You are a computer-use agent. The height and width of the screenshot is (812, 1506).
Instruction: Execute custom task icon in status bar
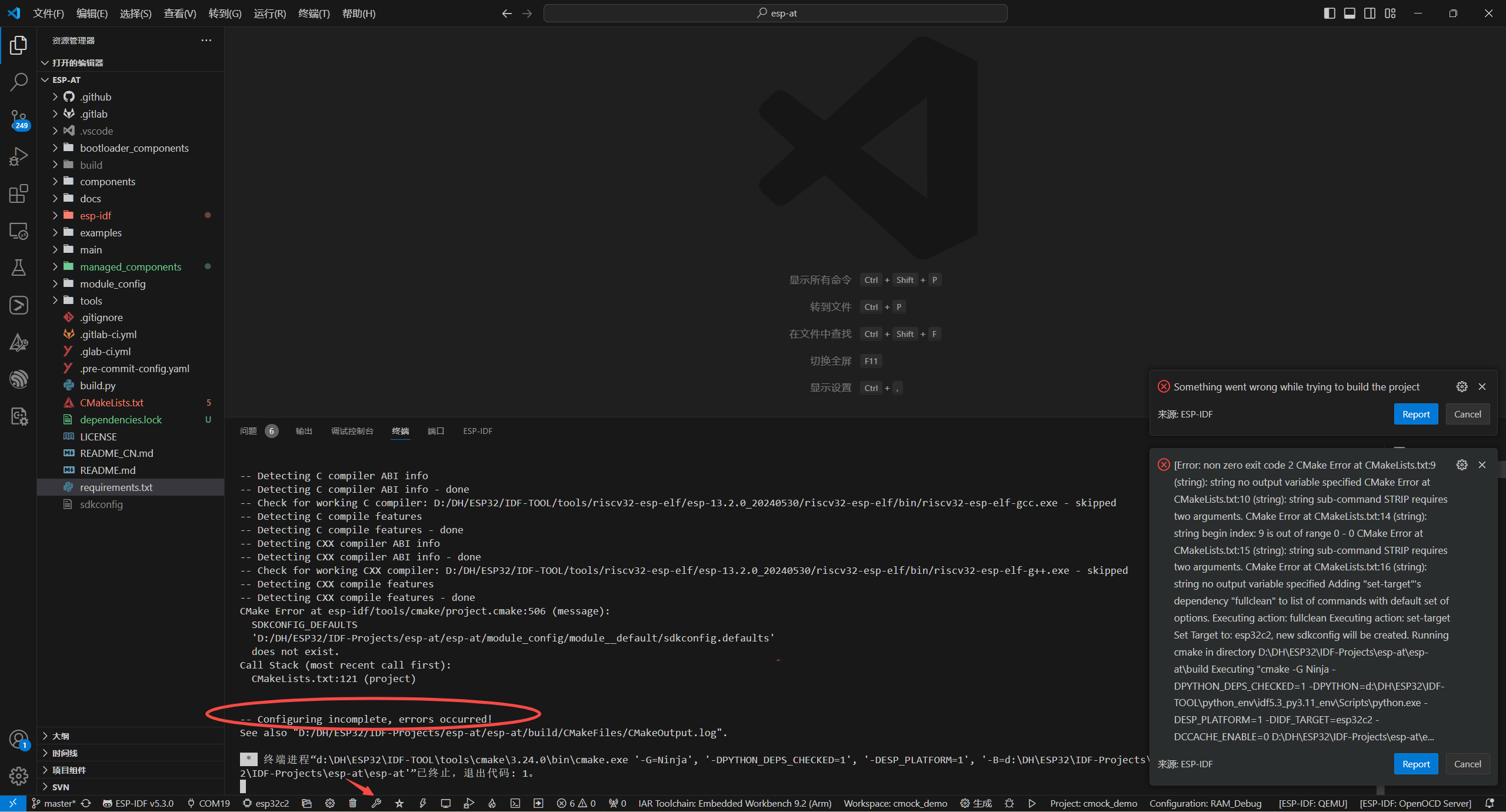(538, 803)
